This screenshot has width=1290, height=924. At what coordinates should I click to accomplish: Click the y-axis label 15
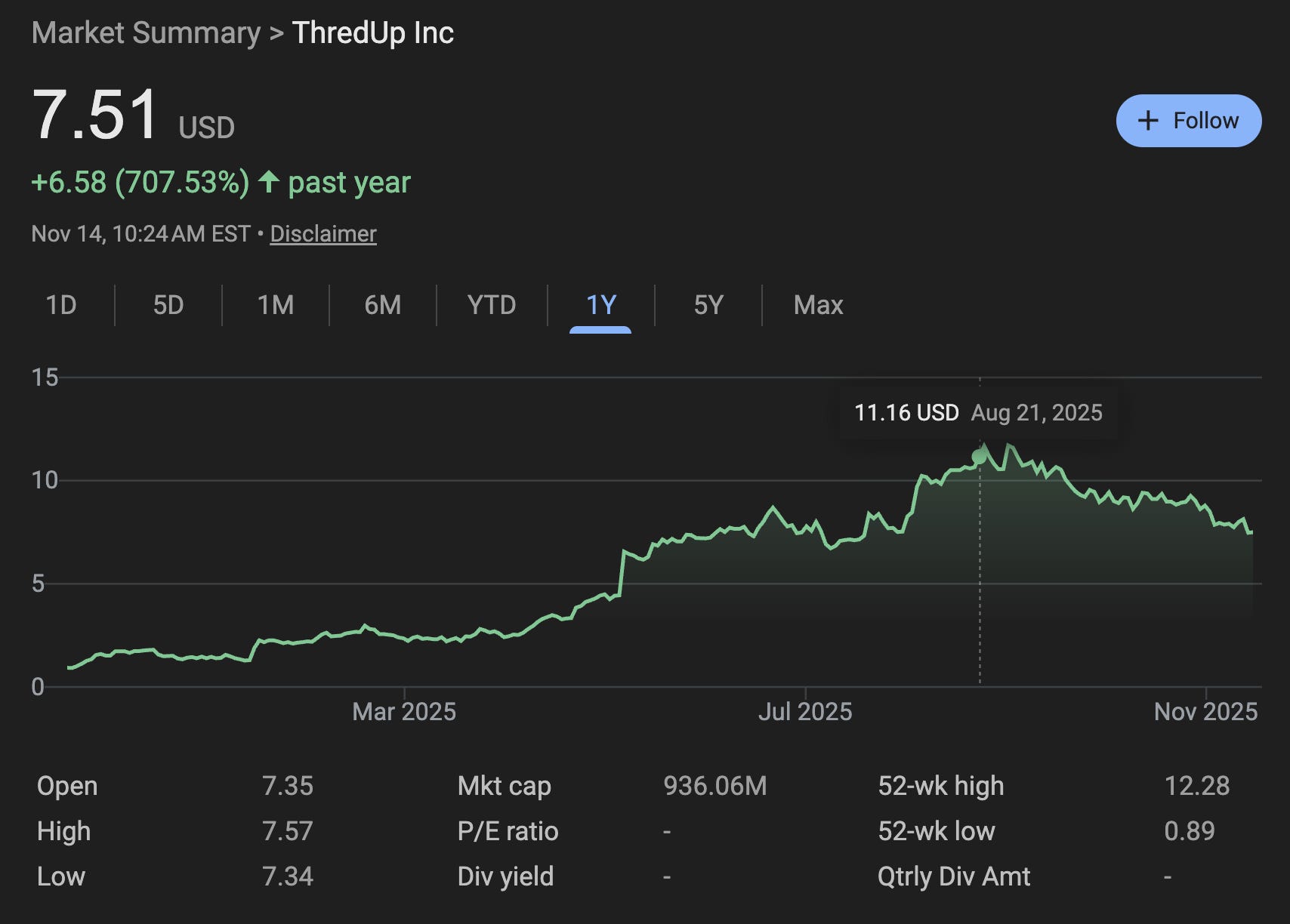pos(45,377)
